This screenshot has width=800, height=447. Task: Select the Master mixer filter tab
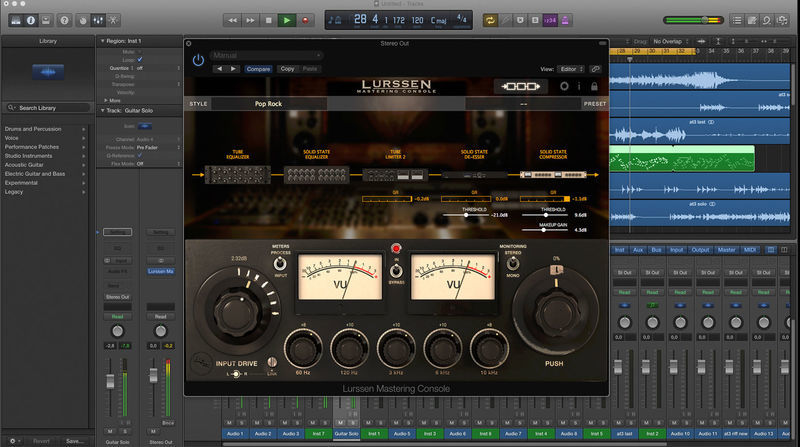(727, 250)
